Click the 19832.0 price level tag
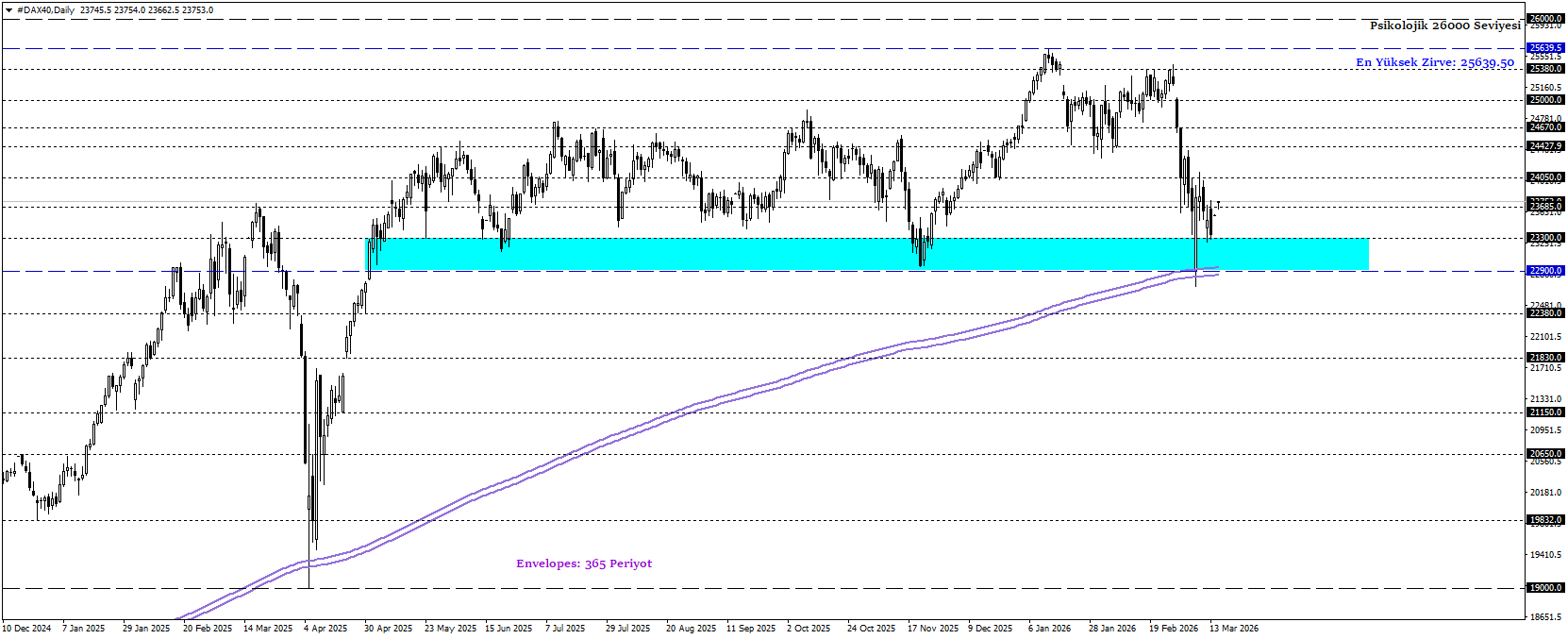Image resolution: width=1568 pixels, height=639 pixels. (1545, 520)
